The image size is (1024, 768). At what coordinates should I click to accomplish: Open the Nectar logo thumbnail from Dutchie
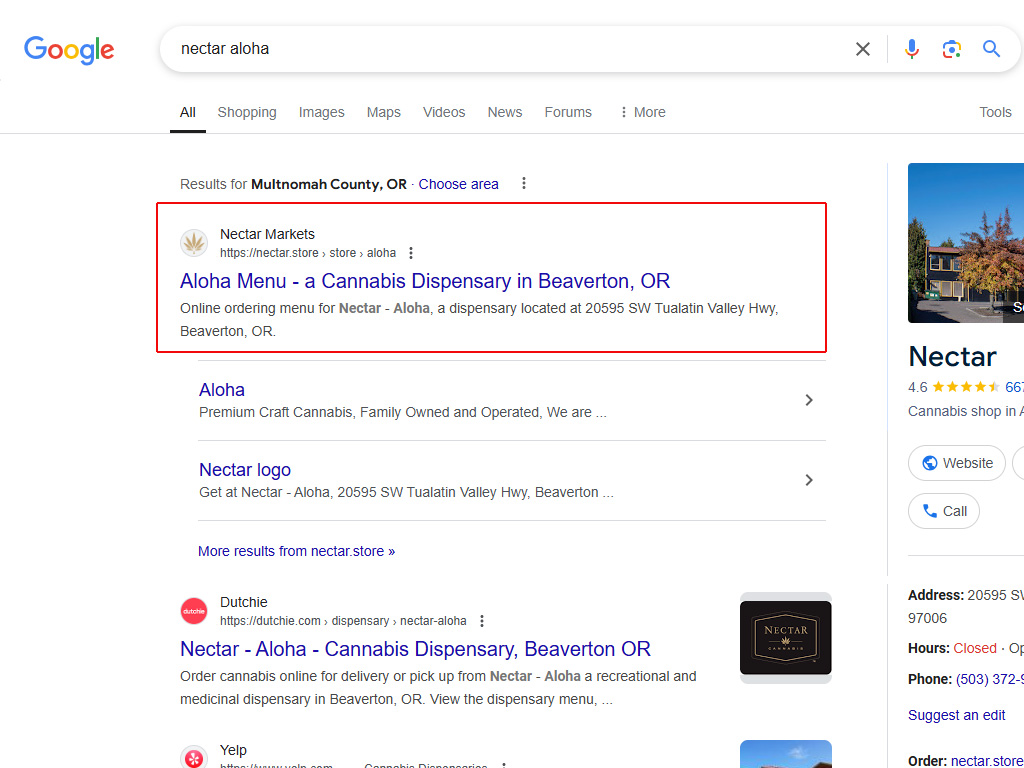[785, 637]
